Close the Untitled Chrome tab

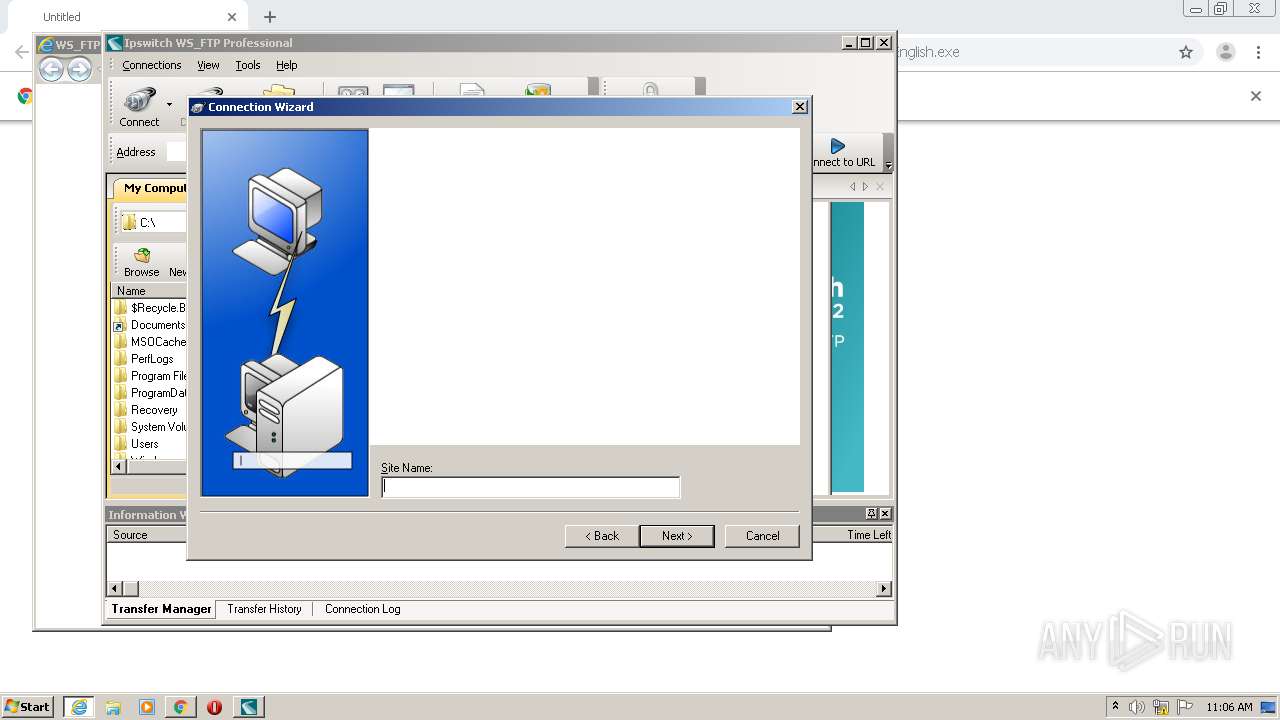tap(232, 17)
